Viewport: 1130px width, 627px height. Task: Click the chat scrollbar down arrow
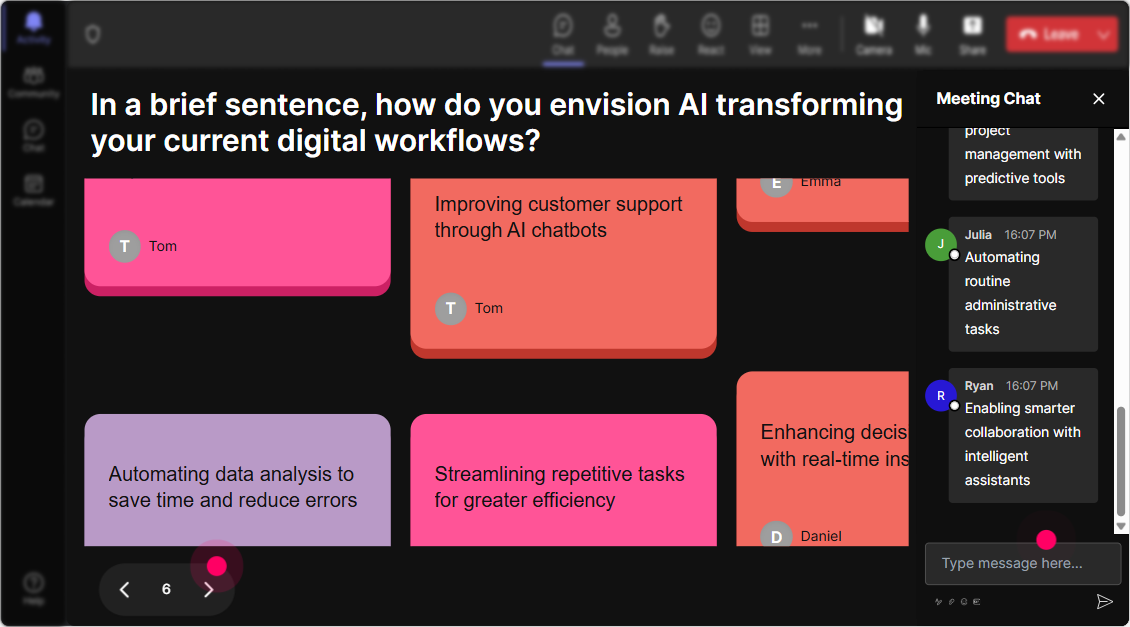click(1121, 526)
